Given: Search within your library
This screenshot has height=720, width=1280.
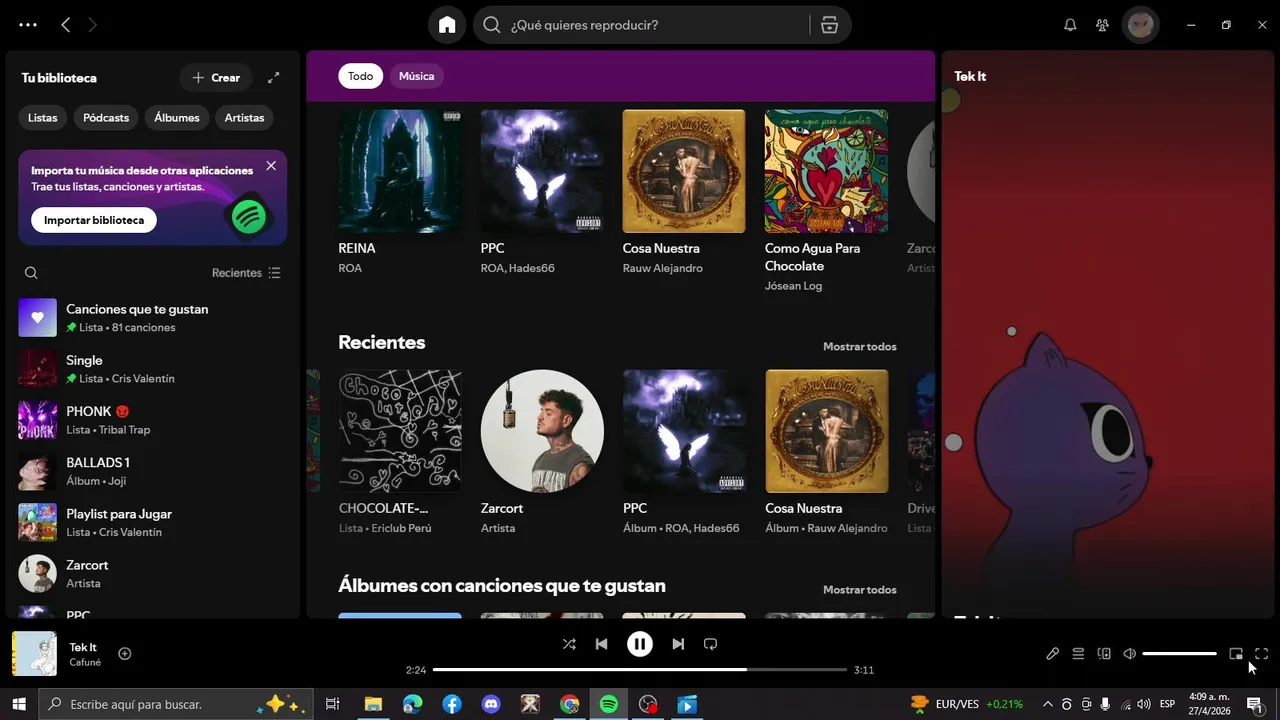Looking at the screenshot, I should click(x=31, y=273).
